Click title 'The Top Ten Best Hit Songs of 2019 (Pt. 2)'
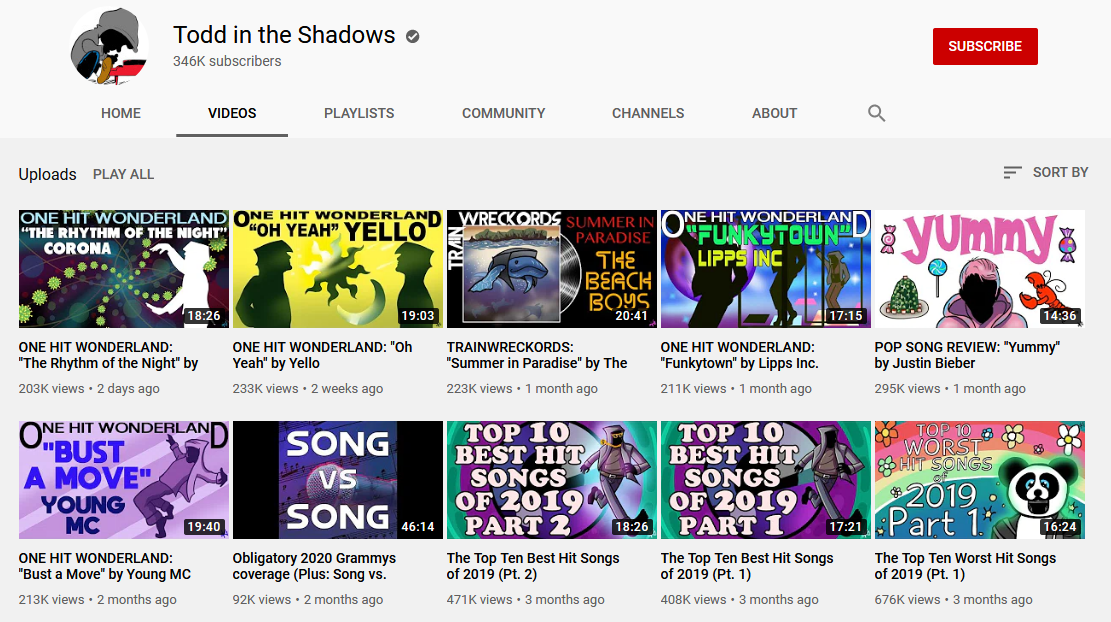Image resolution: width=1111 pixels, height=622 pixels. pos(533,566)
